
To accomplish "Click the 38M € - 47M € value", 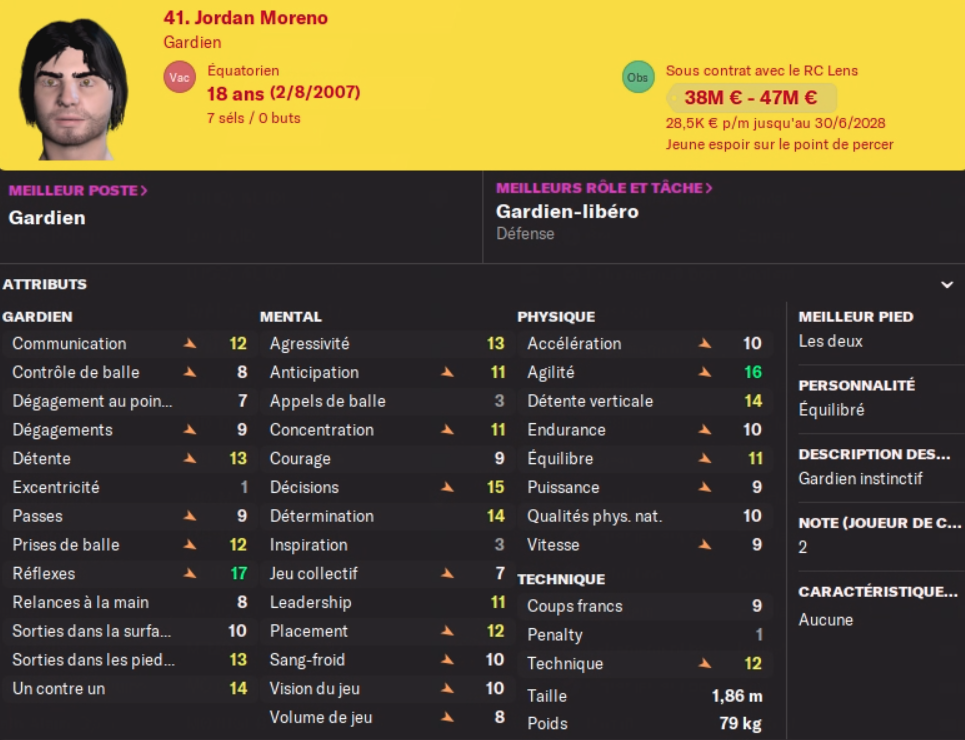I will pyautogui.click(x=751, y=98).
